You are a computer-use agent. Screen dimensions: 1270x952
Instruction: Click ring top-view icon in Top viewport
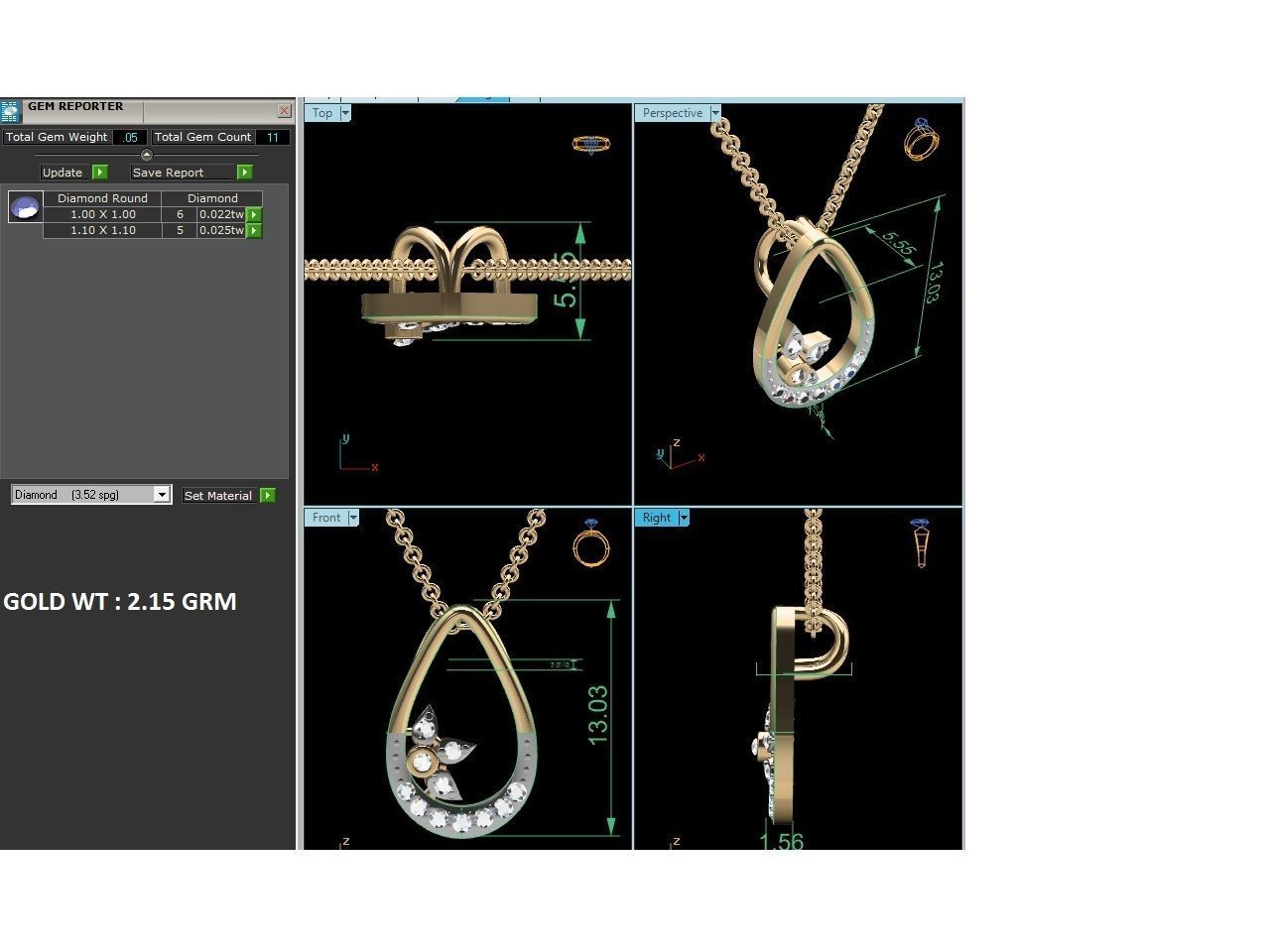591,144
